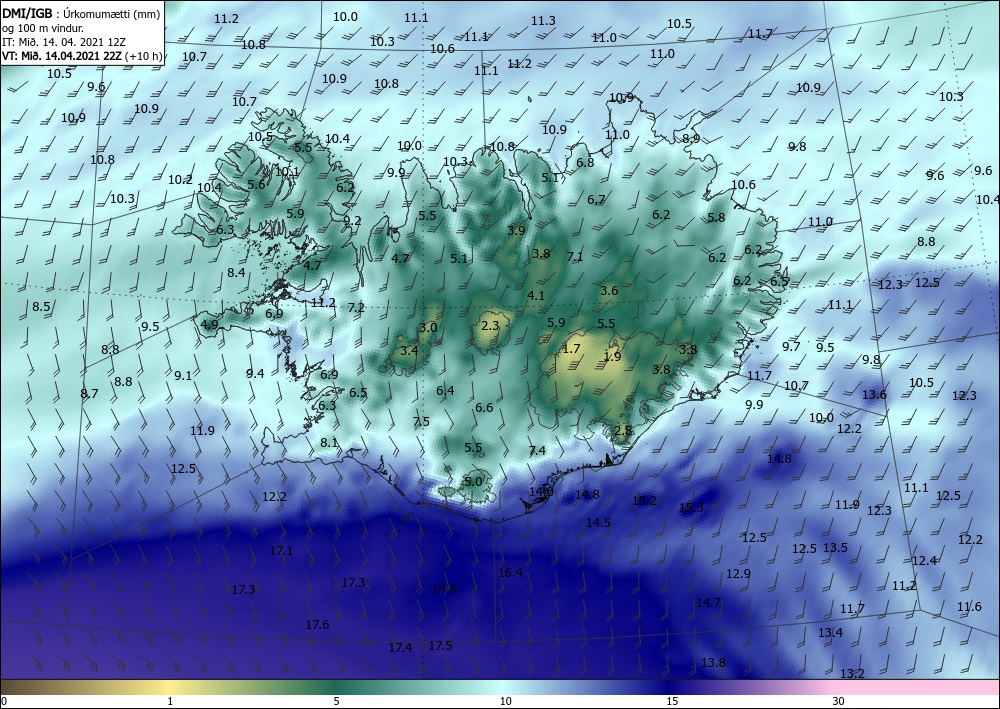Click the map value "17.5"
This screenshot has width=1000, height=709.
[440, 646]
